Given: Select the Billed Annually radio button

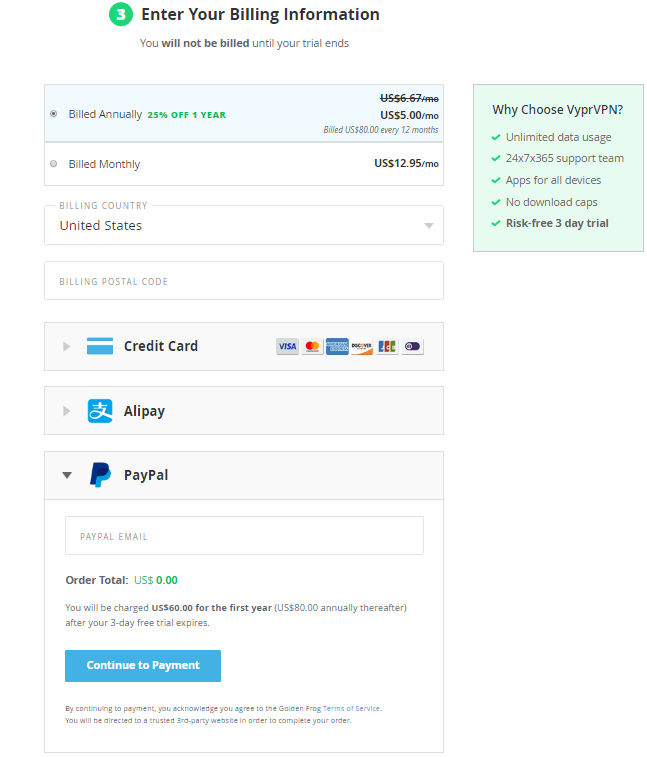Looking at the screenshot, I should point(54,114).
